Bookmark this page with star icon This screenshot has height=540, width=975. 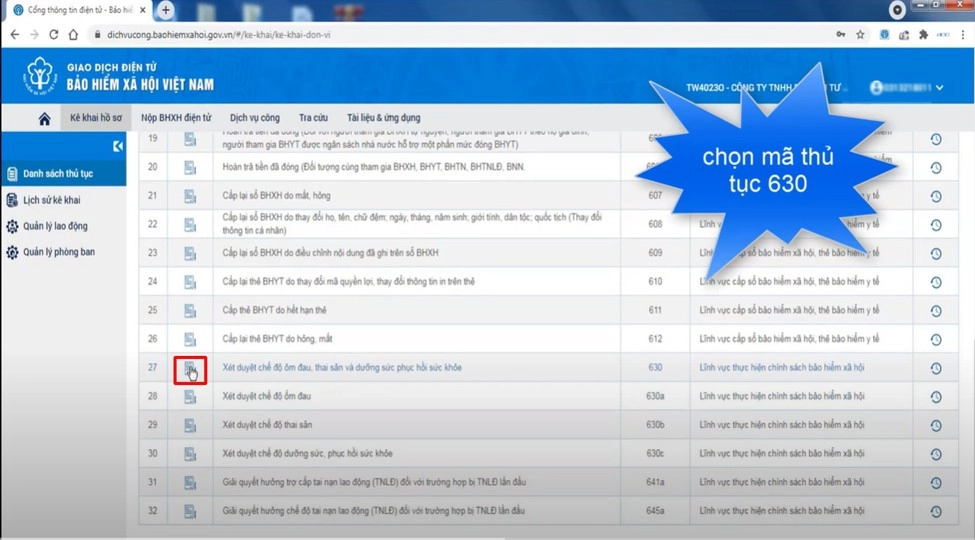[x=860, y=34]
